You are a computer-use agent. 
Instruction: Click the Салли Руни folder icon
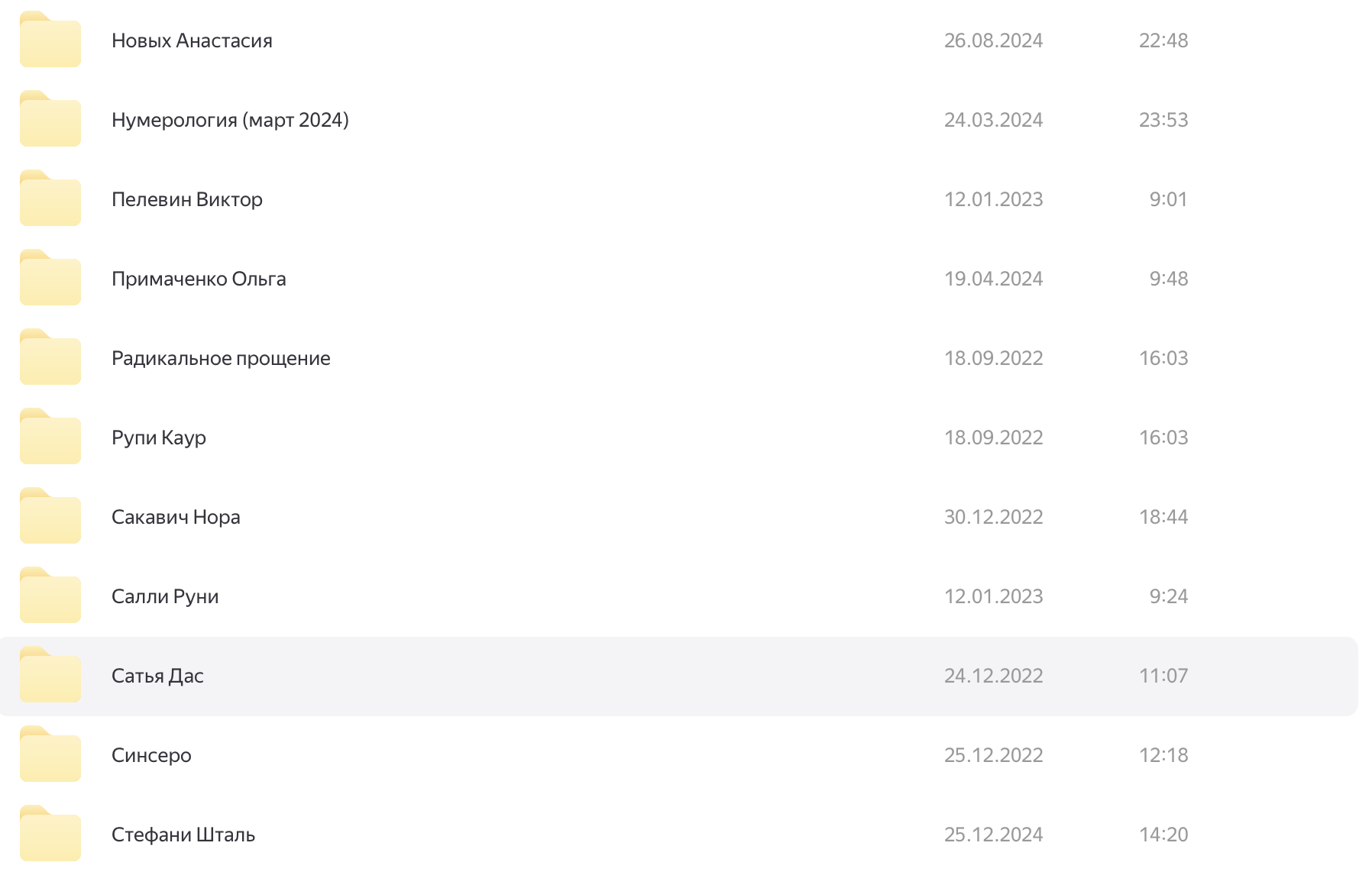pyautogui.click(x=50, y=596)
